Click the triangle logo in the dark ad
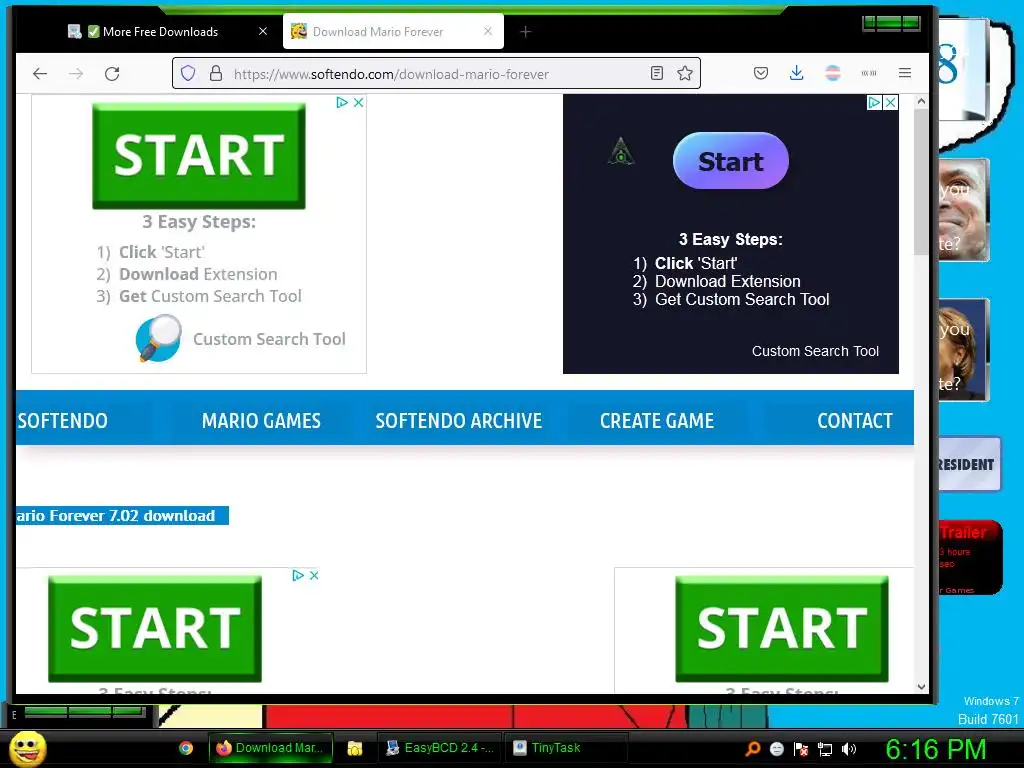The height and width of the screenshot is (768, 1024). (621, 152)
